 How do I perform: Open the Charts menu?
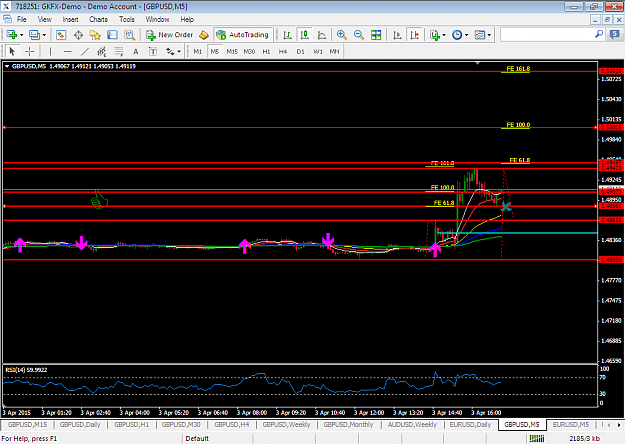coord(98,19)
